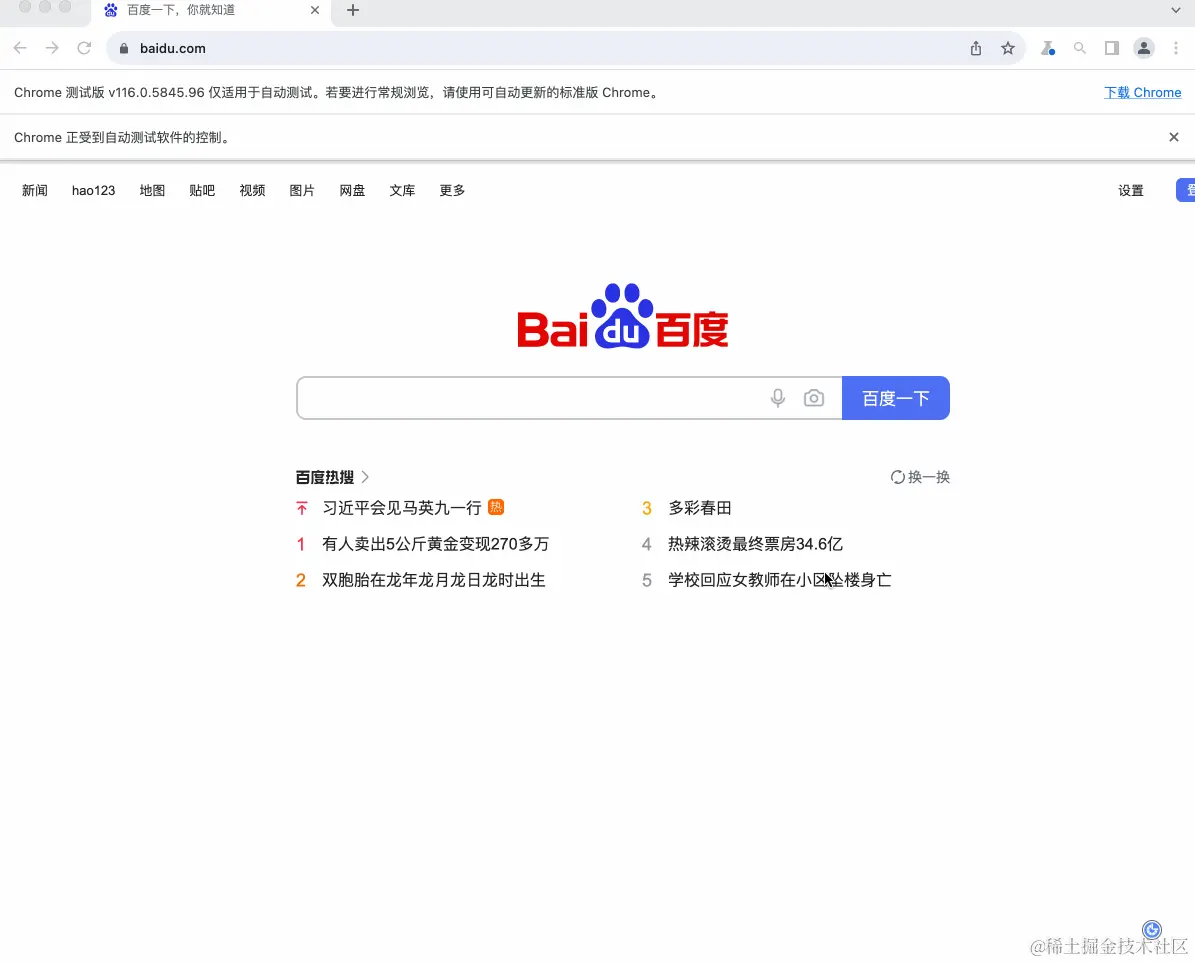
Task: Open camera image search icon
Action: (x=813, y=397)
